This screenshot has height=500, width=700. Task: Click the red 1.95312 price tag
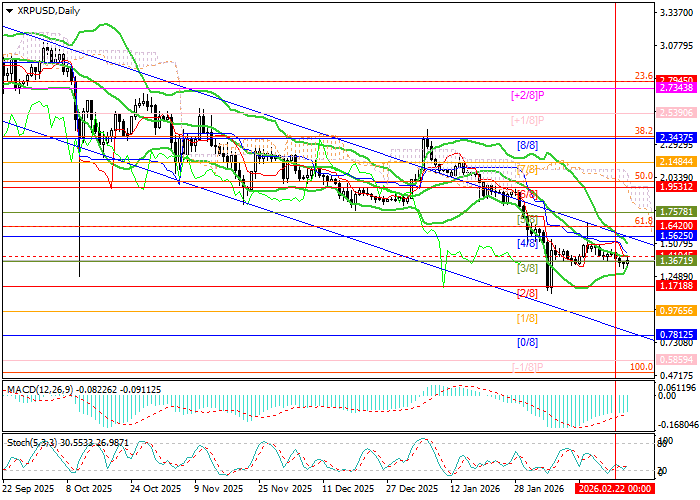click(x=676, y=186)
